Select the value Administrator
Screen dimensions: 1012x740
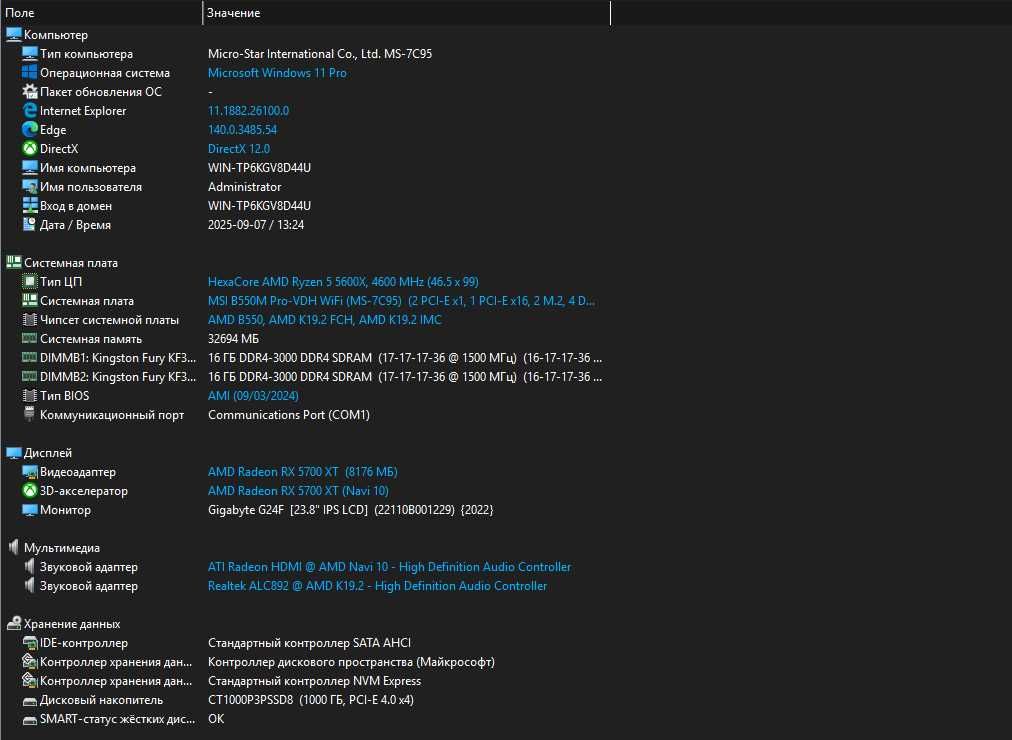(x=245, y=187)
